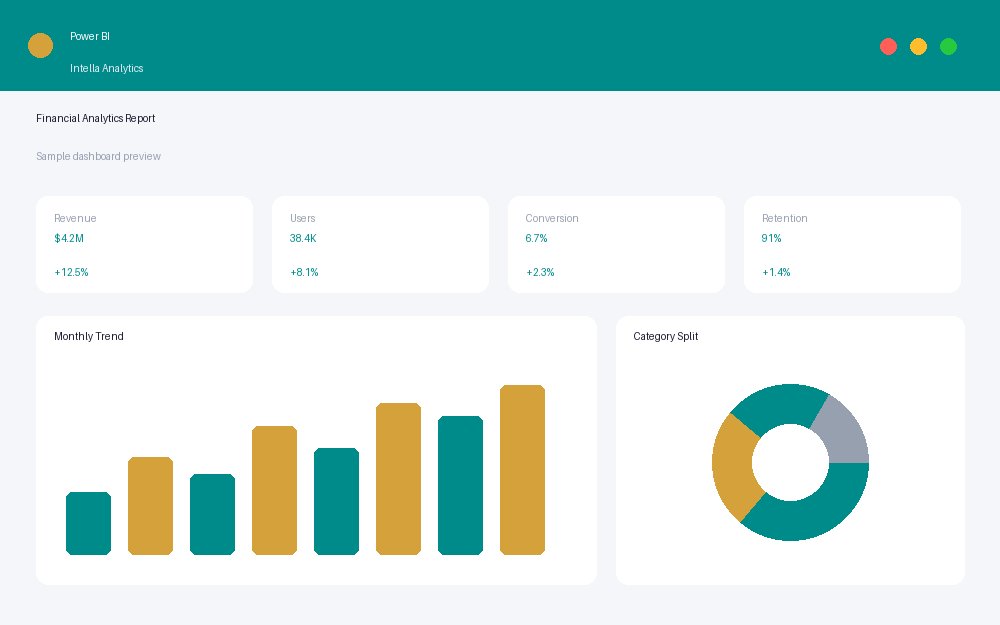Screen dimensions: 1000x625
Task: Click the "Intella Analytics" header label
Action: (x=107, y=68)
